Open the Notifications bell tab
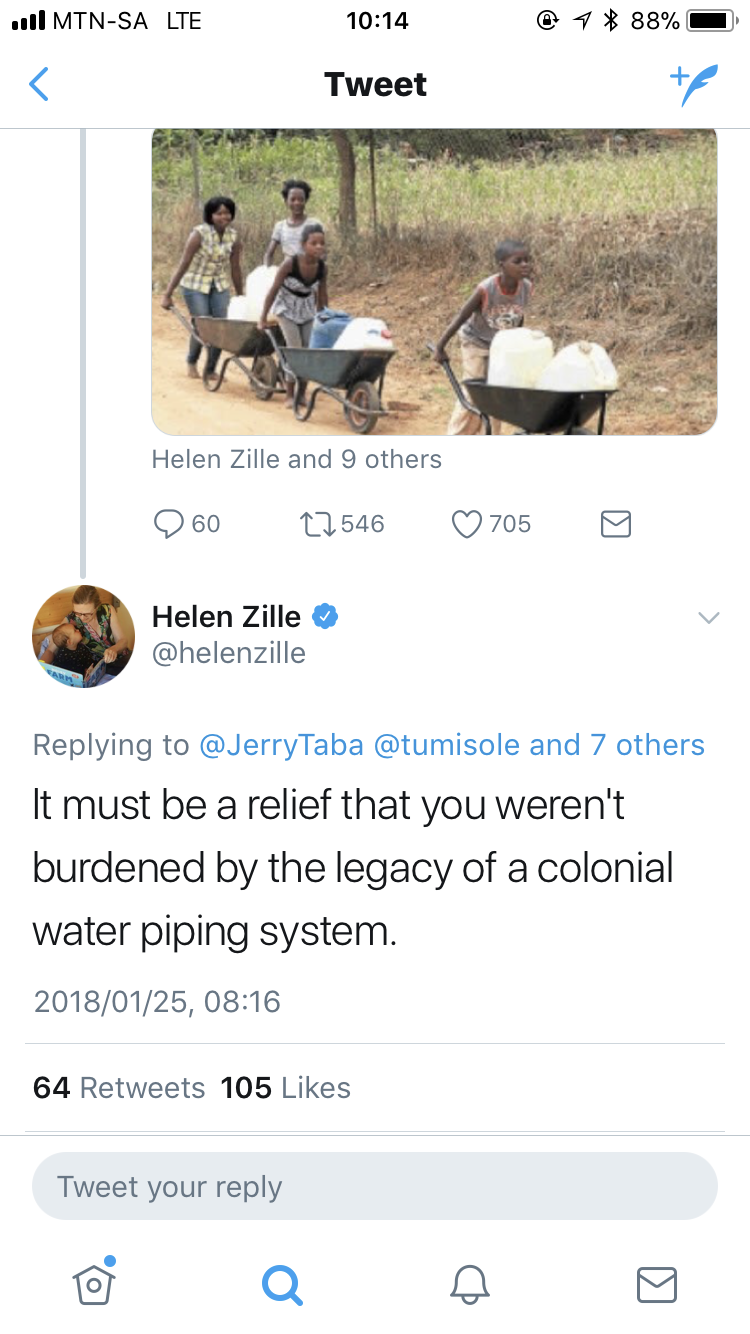Image resolution: width=750 pixels, height=1334 pixels. click(x=469, y=1282)
